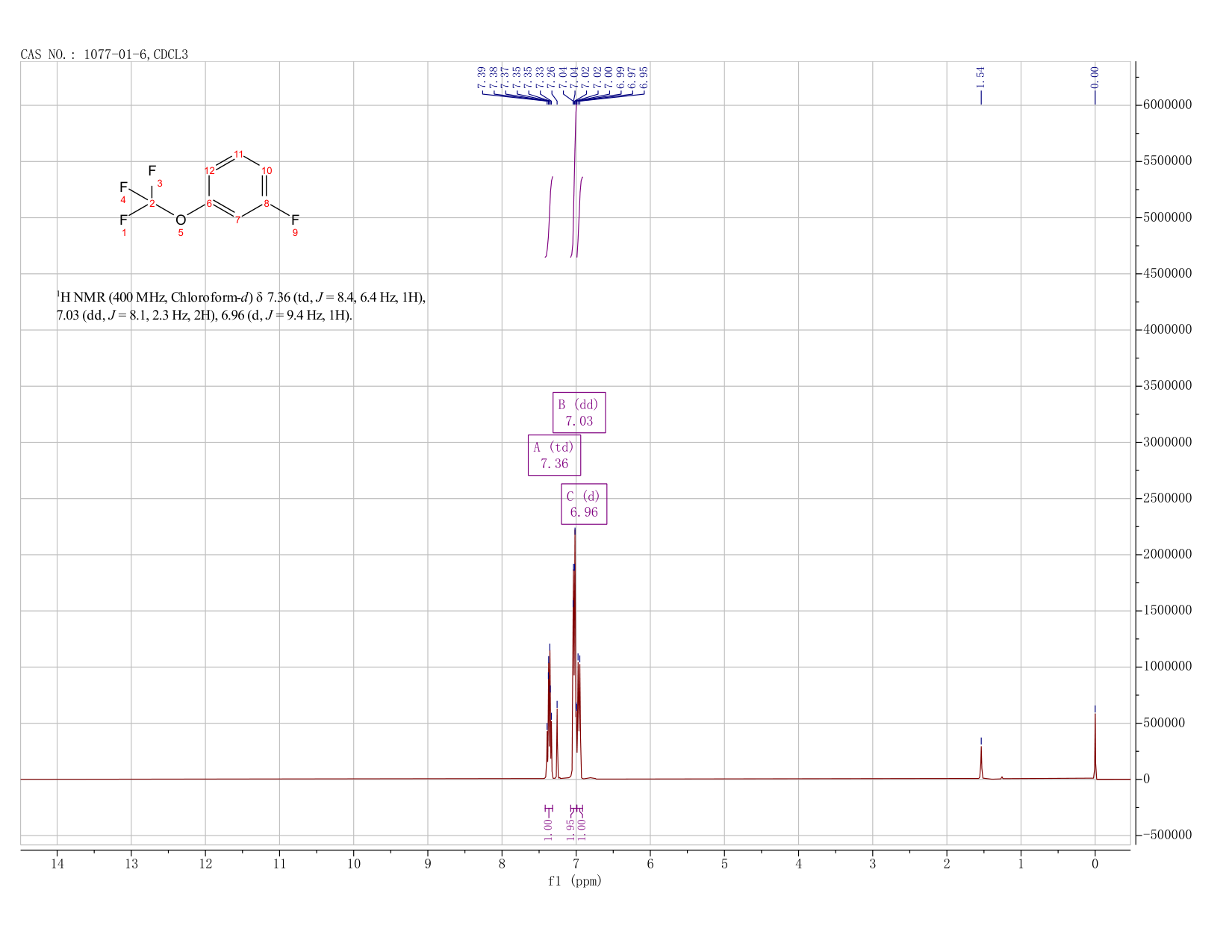The width and height of the screenshot is (1232, 952).
Task: Select the oxygen atom labeled 5
Action: pos(181,220)
